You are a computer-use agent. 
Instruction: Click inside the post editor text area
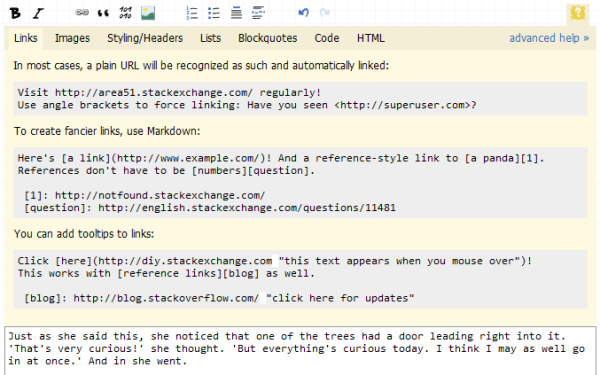[300, 351]
